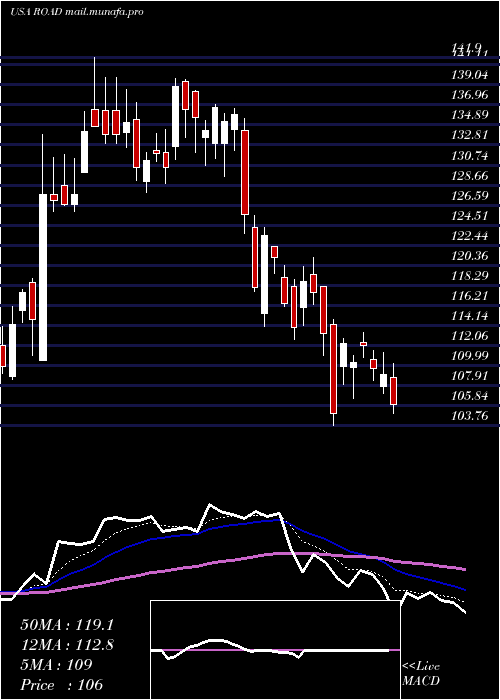Click the last red candlestick near 106
This screenshot has width=500, height=700.
[393, 391]
